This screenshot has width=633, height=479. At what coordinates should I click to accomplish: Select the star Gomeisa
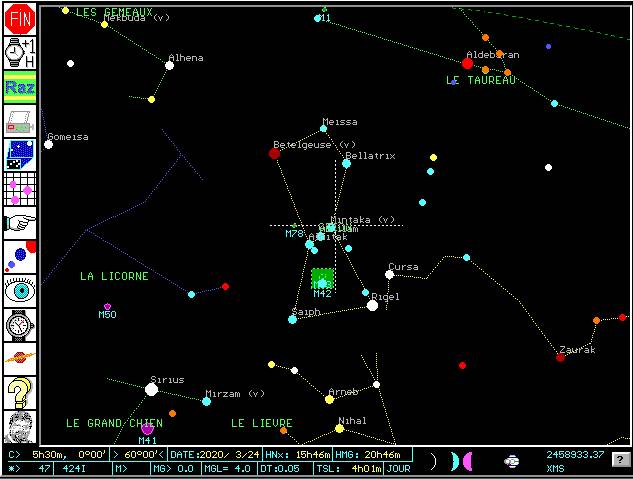tap(48, 144)
